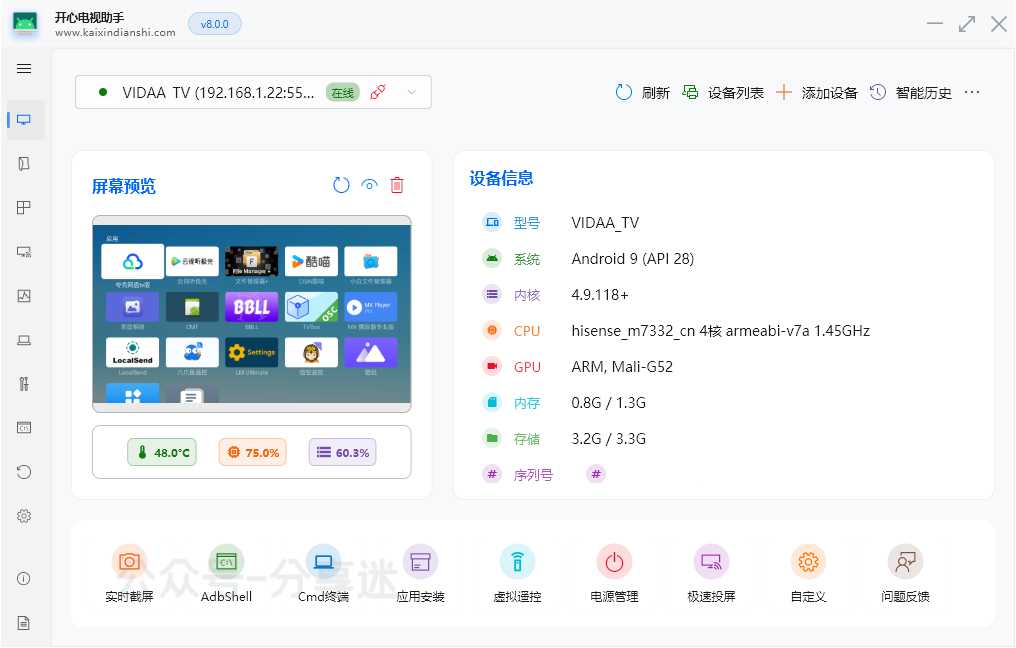
Task: Open the Cmd终端 terminal
Action: 322,561
